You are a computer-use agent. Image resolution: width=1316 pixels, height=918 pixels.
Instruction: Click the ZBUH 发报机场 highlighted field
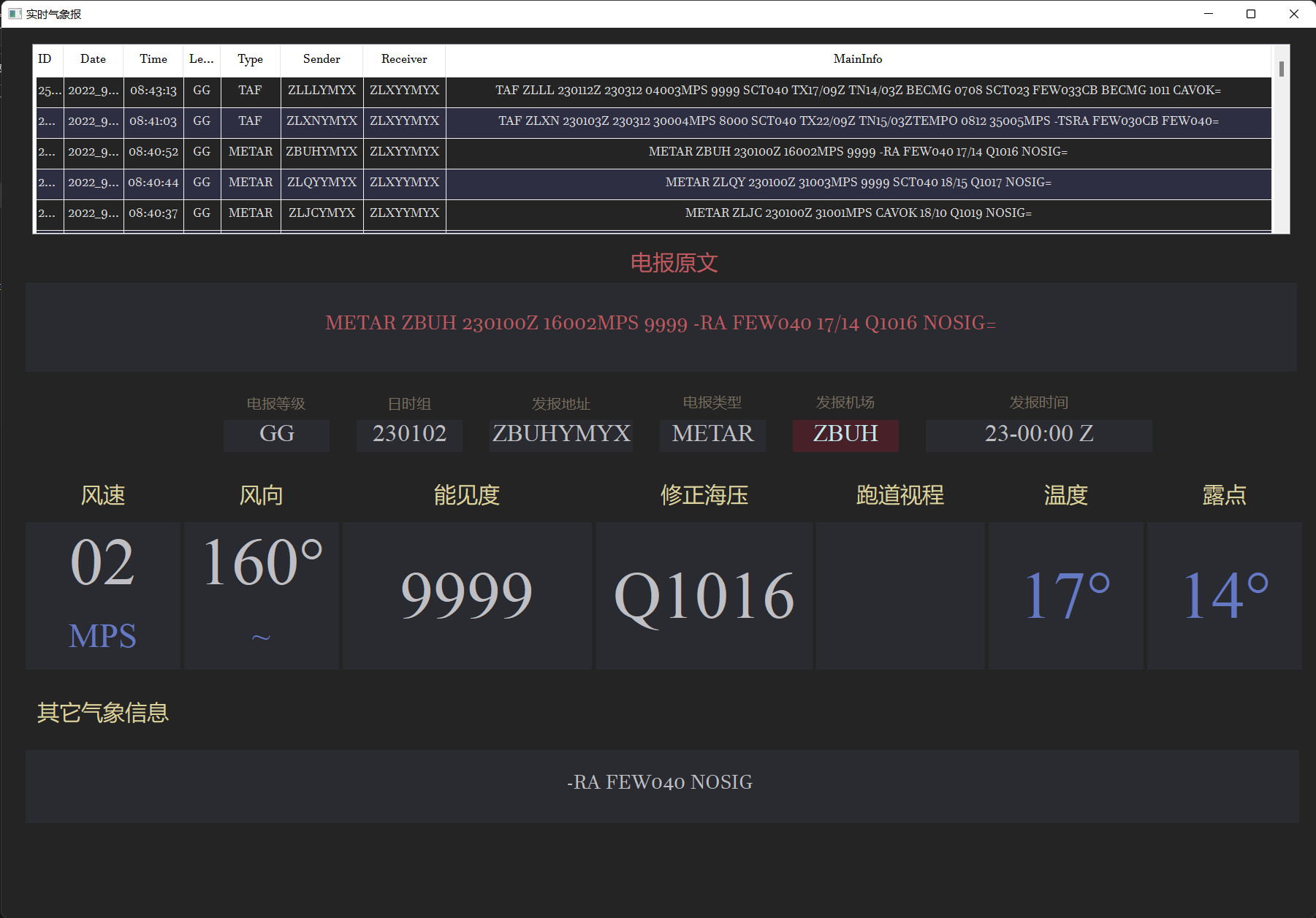845,435
